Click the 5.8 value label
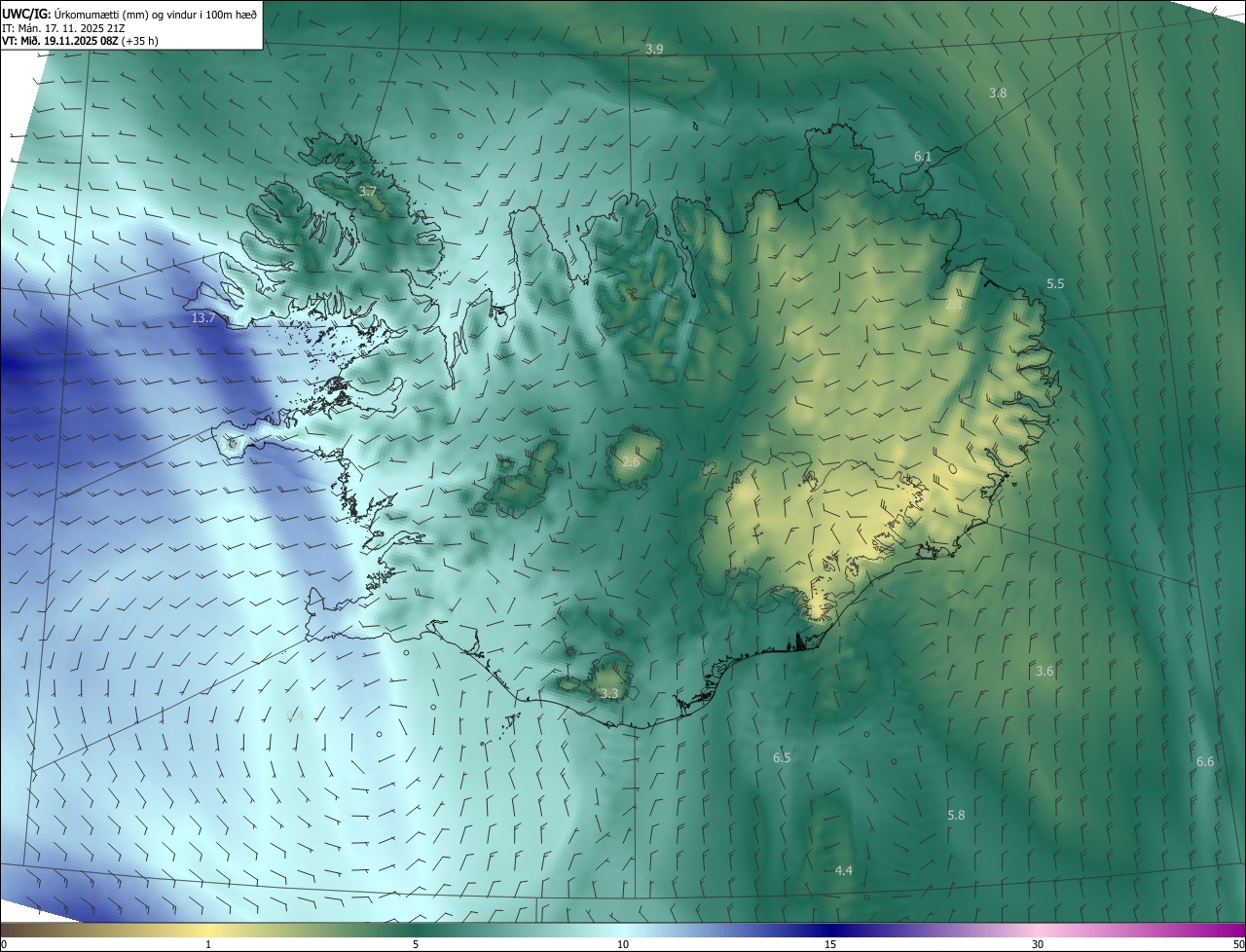Screen dimensions: 1246x952 [x=956, y=815]
